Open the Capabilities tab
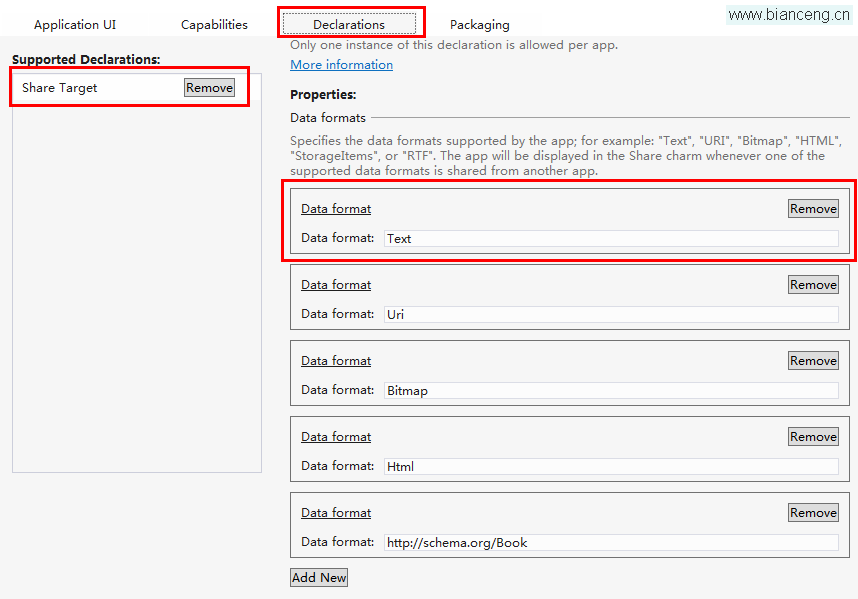The image size is (858, 599). pos(214,25)
